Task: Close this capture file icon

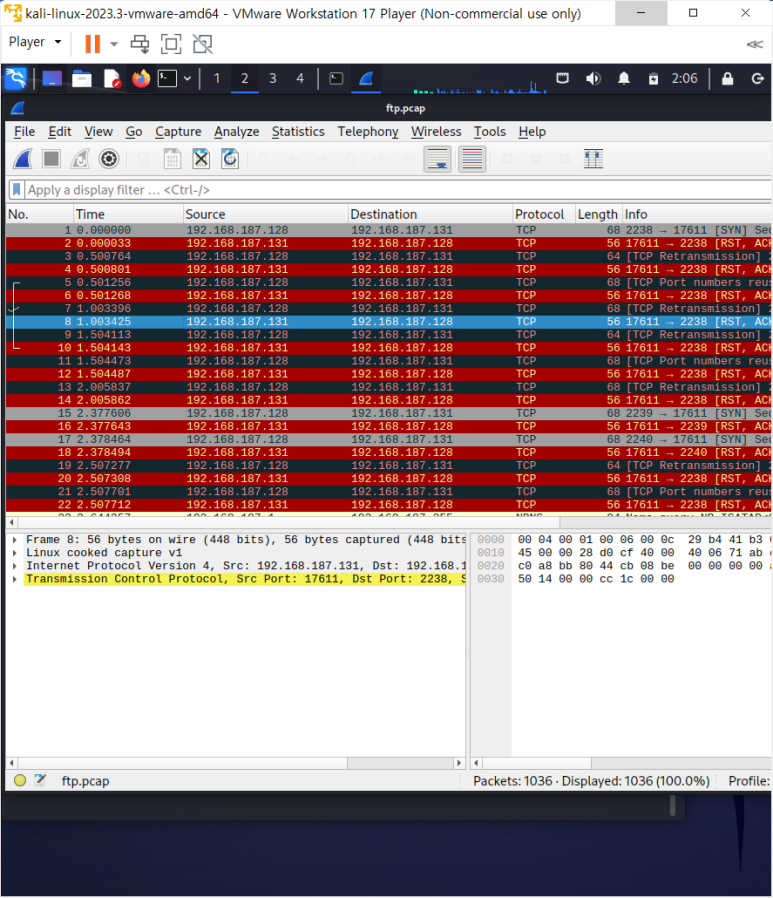Action: click(201, 159)
